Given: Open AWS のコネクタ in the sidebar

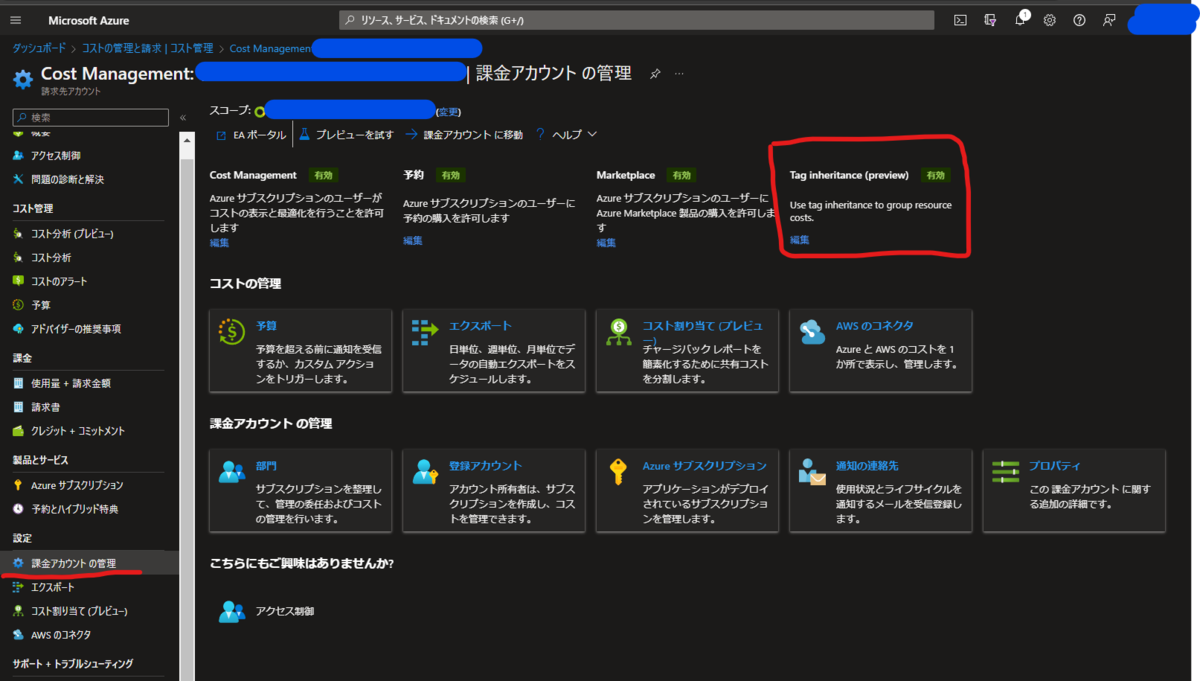Looking at the screenshot, I should (61, 635).
